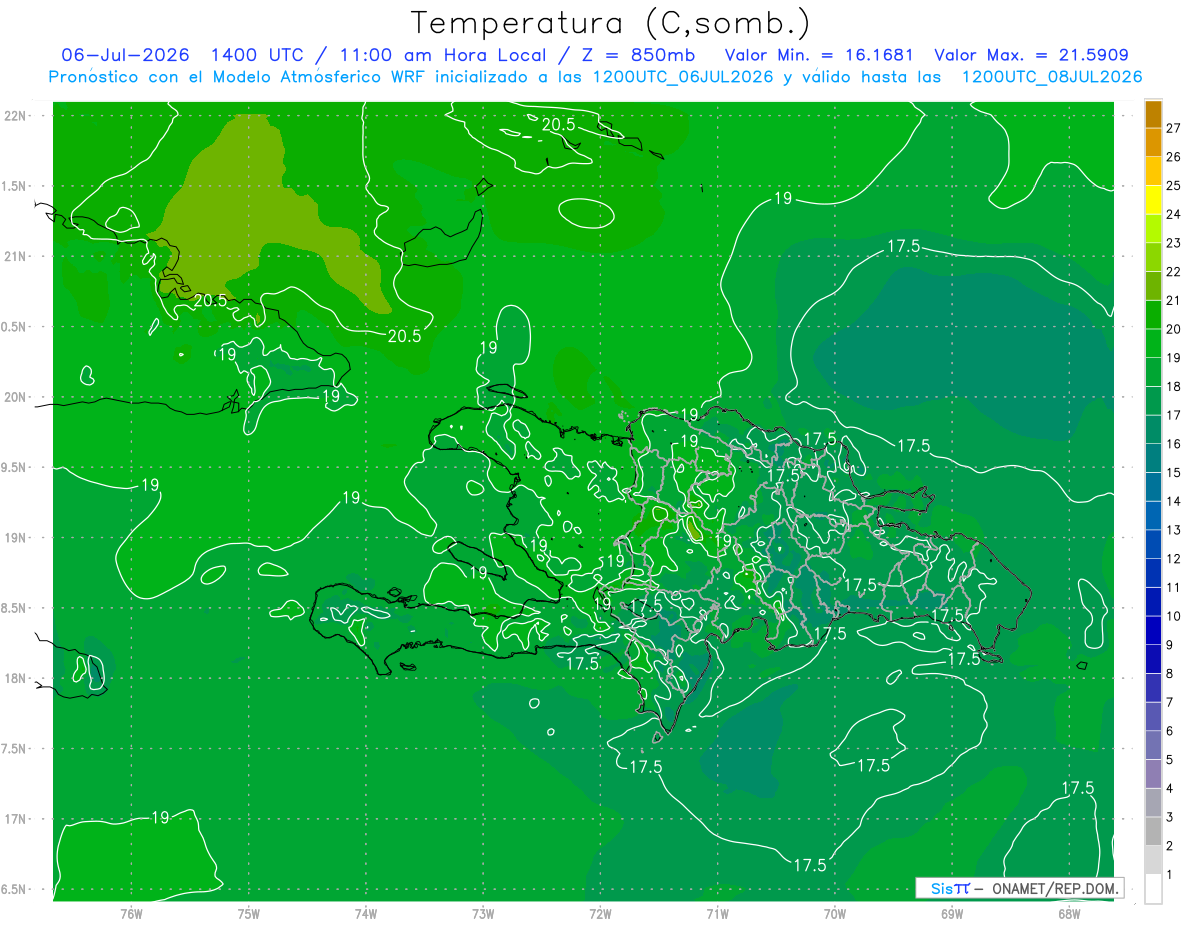Click the '25' value on the color scale
This screenshot has height=927, width=1200.
coord(1173,185)
